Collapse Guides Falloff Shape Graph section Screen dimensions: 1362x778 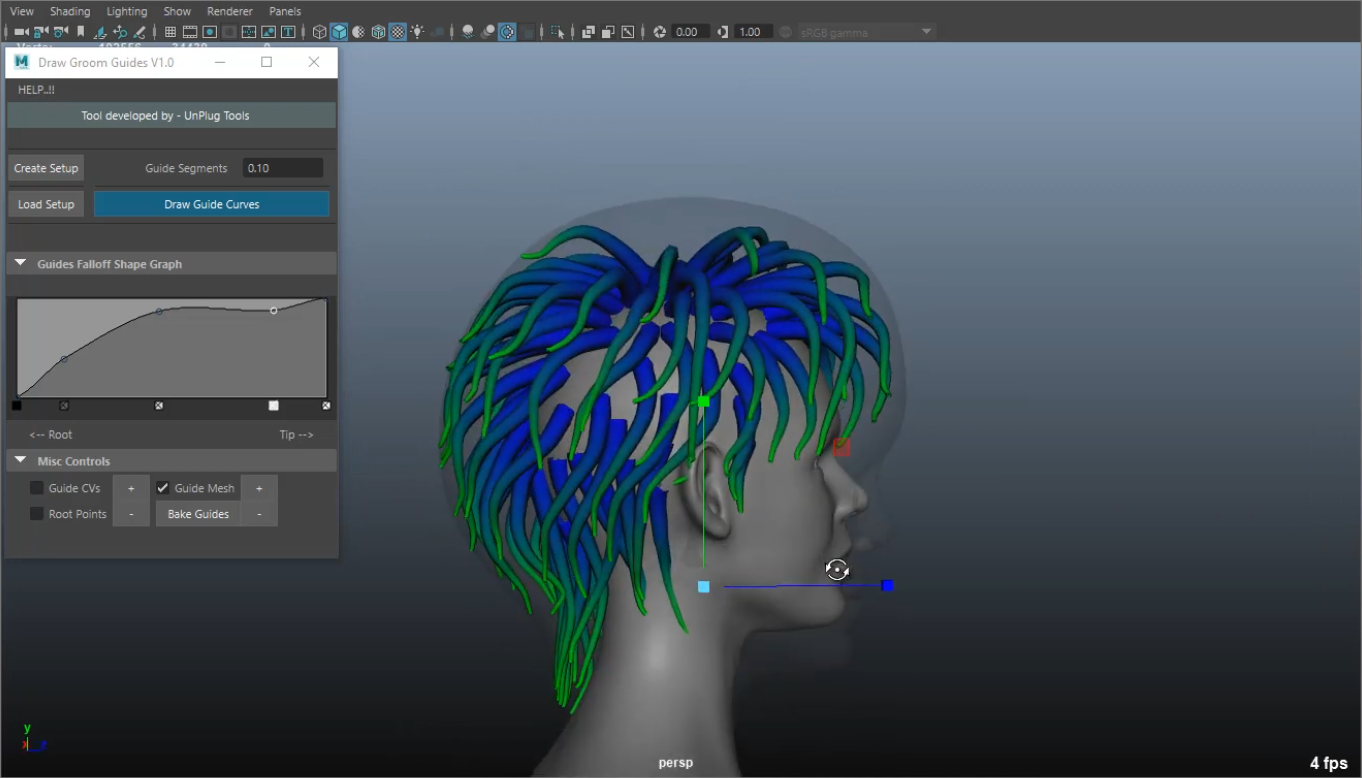pyautogui.click(x=21, y=264)
